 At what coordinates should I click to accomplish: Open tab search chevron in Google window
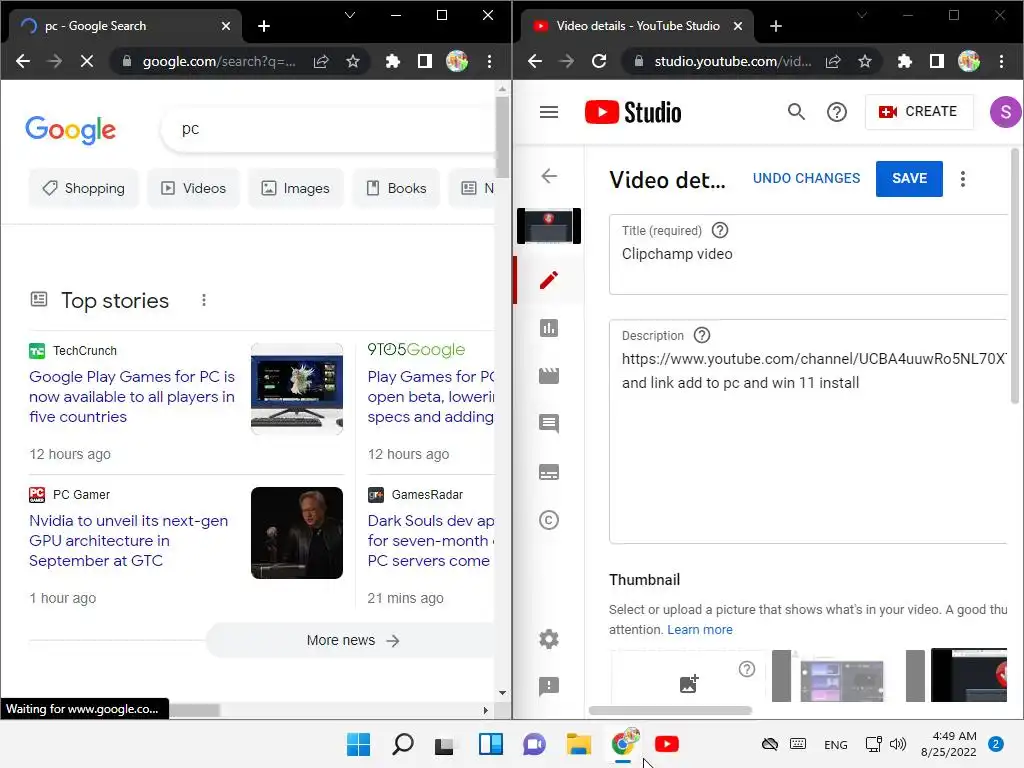click(350, 15)
